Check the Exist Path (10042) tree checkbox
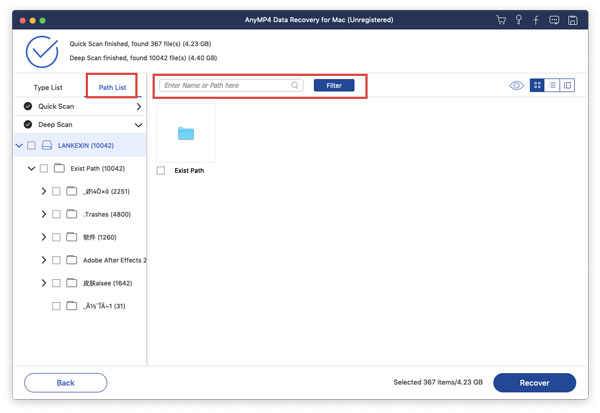600x413 pixels. [44, 168]
